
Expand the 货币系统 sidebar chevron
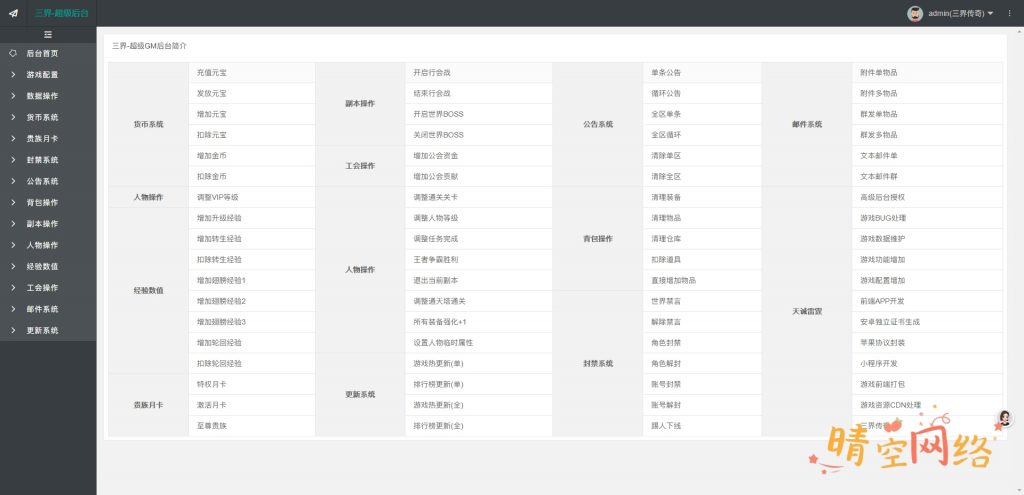[13, 117]
